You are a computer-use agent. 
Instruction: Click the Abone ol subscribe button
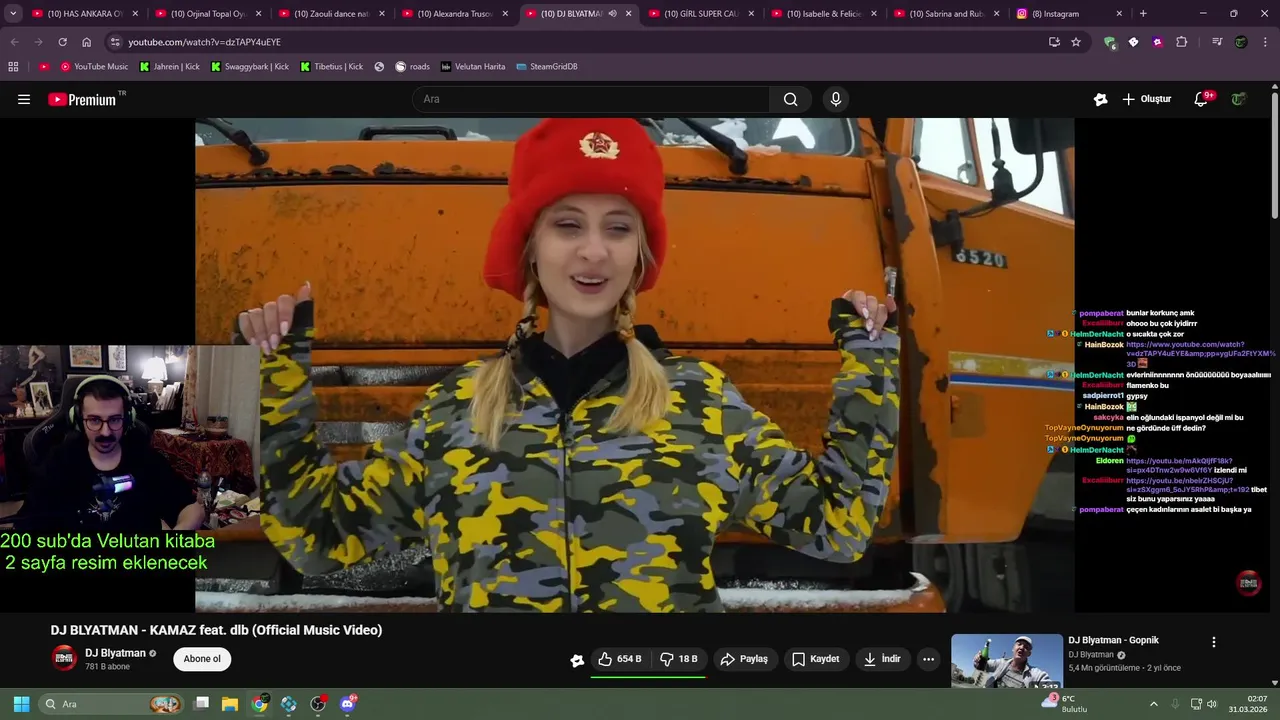[202, 659]
